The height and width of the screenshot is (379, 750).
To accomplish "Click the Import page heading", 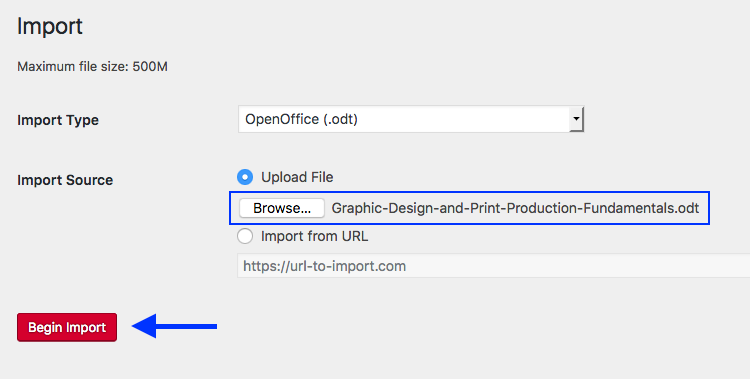I will click(50, 26).
